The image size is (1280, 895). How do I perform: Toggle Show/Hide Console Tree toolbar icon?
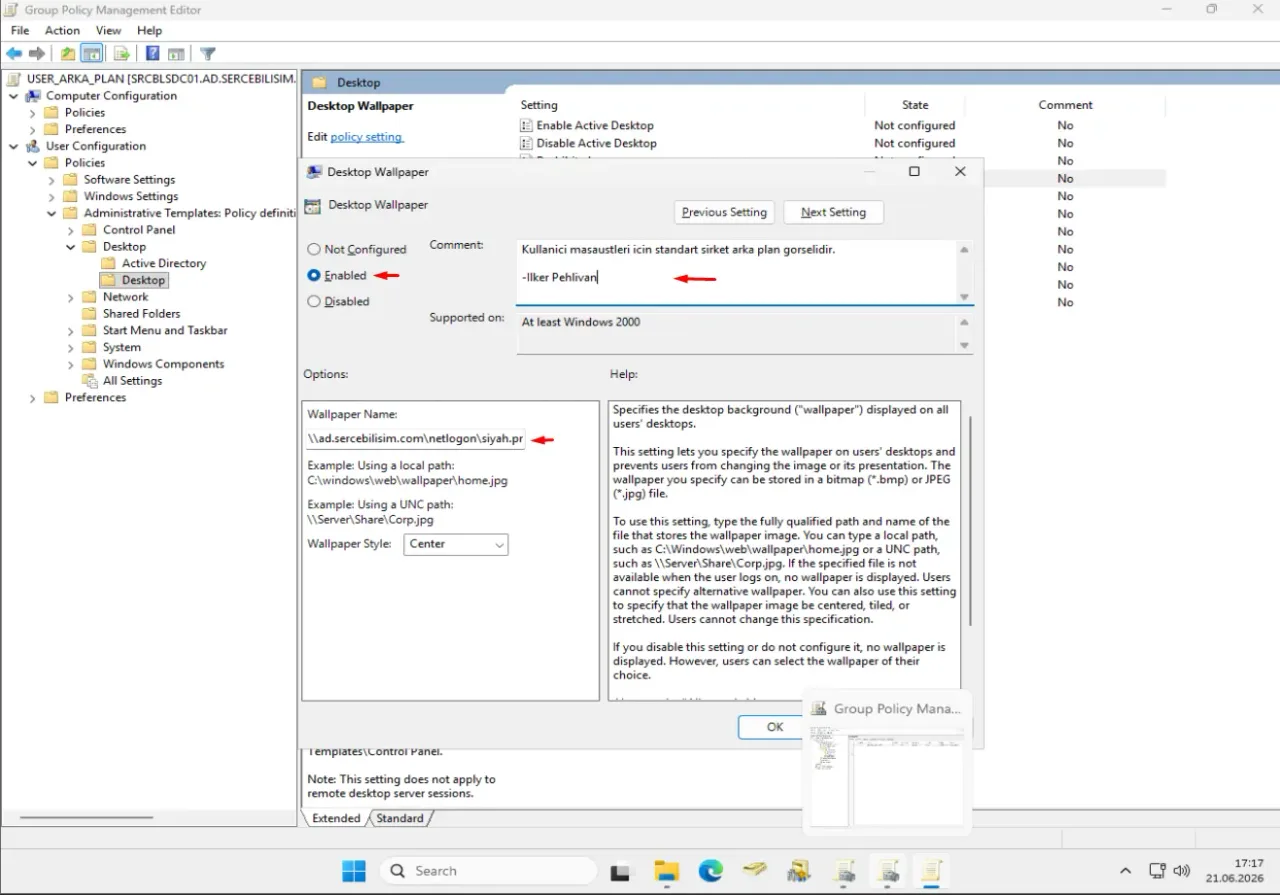pos(91,54)
